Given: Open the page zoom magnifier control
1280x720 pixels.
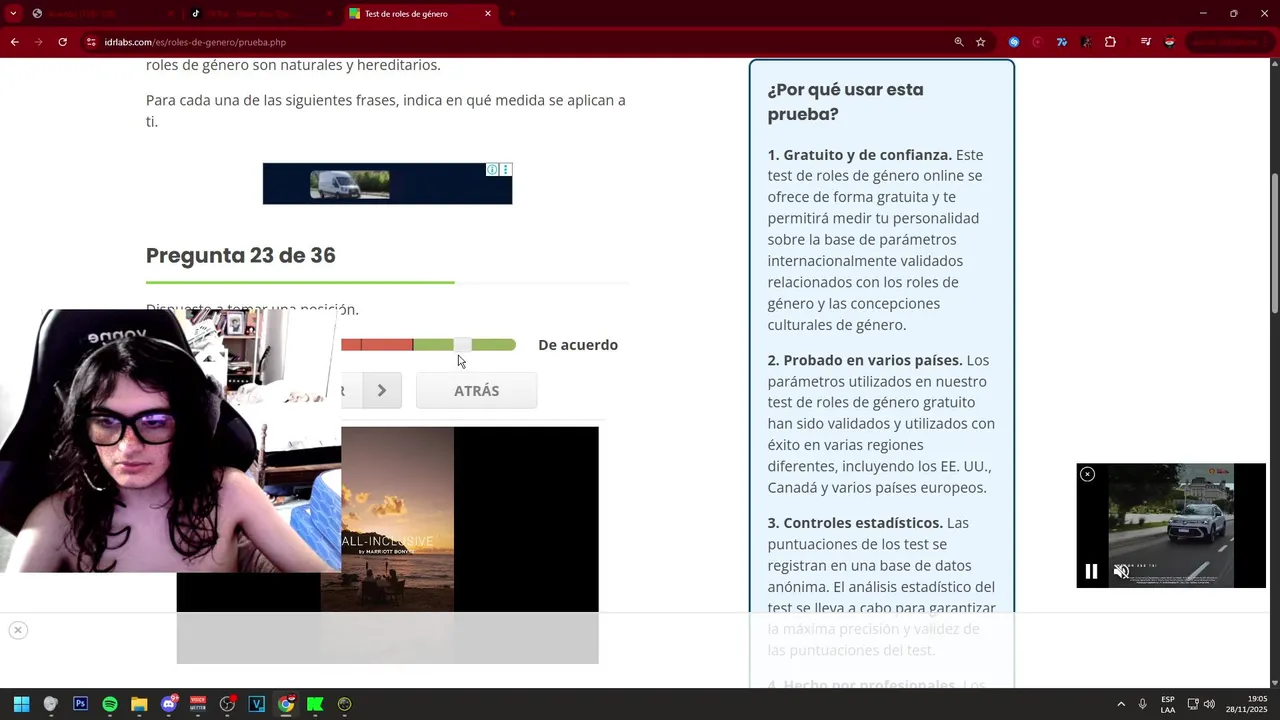Looking at the screenshot, I should click(959, 42).
